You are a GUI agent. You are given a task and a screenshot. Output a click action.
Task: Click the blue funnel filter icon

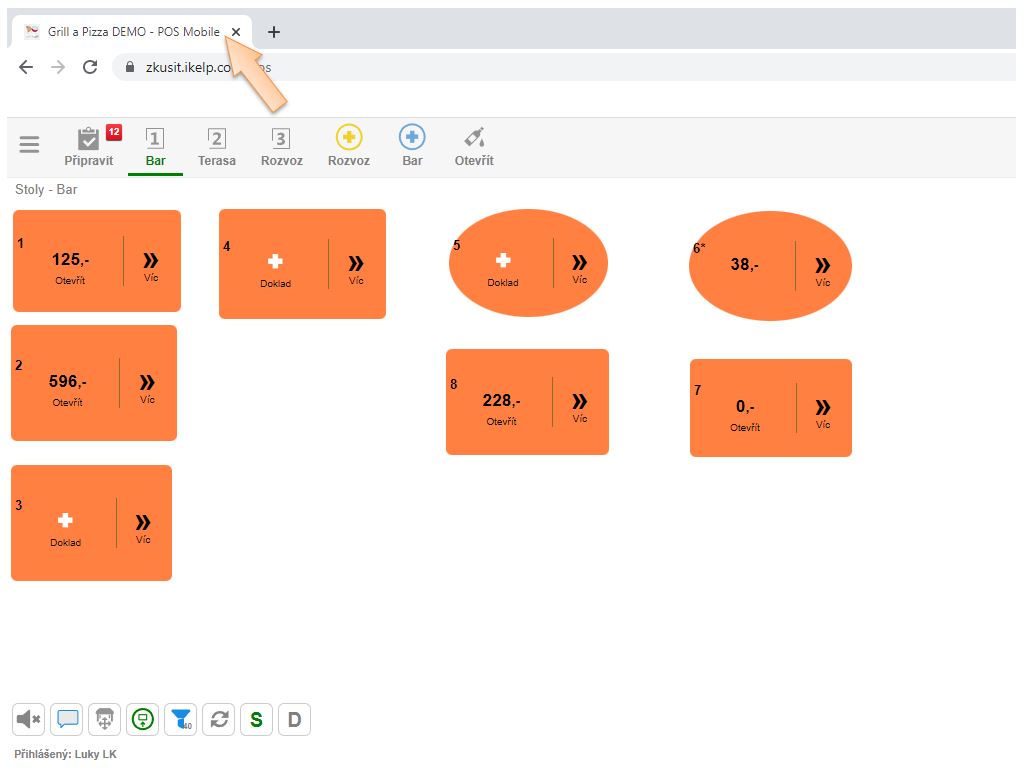pos(181,719)
